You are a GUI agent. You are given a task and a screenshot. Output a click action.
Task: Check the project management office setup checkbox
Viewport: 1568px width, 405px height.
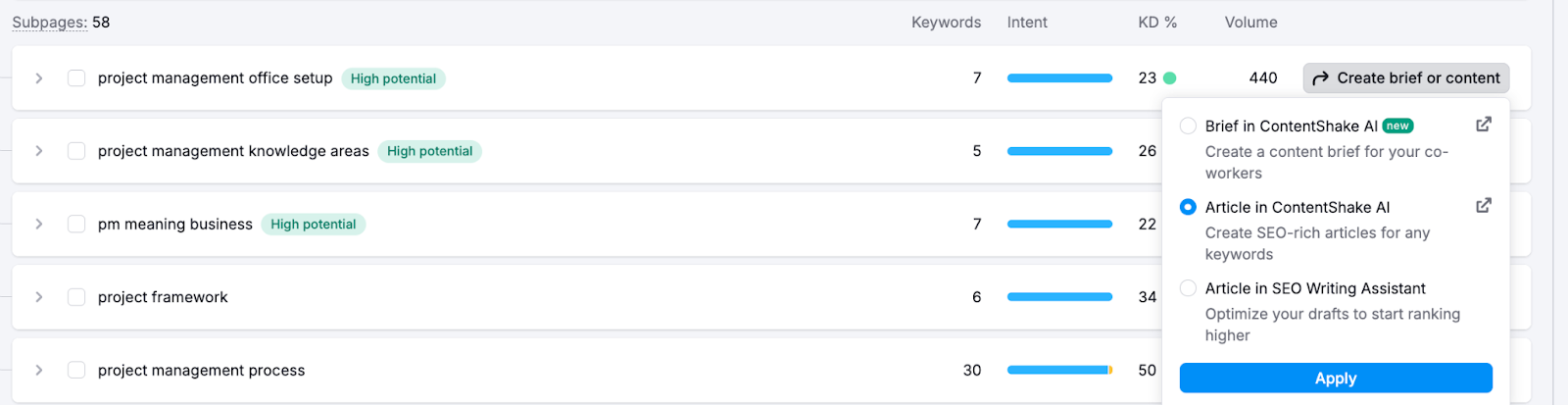(x=76, y=78)
